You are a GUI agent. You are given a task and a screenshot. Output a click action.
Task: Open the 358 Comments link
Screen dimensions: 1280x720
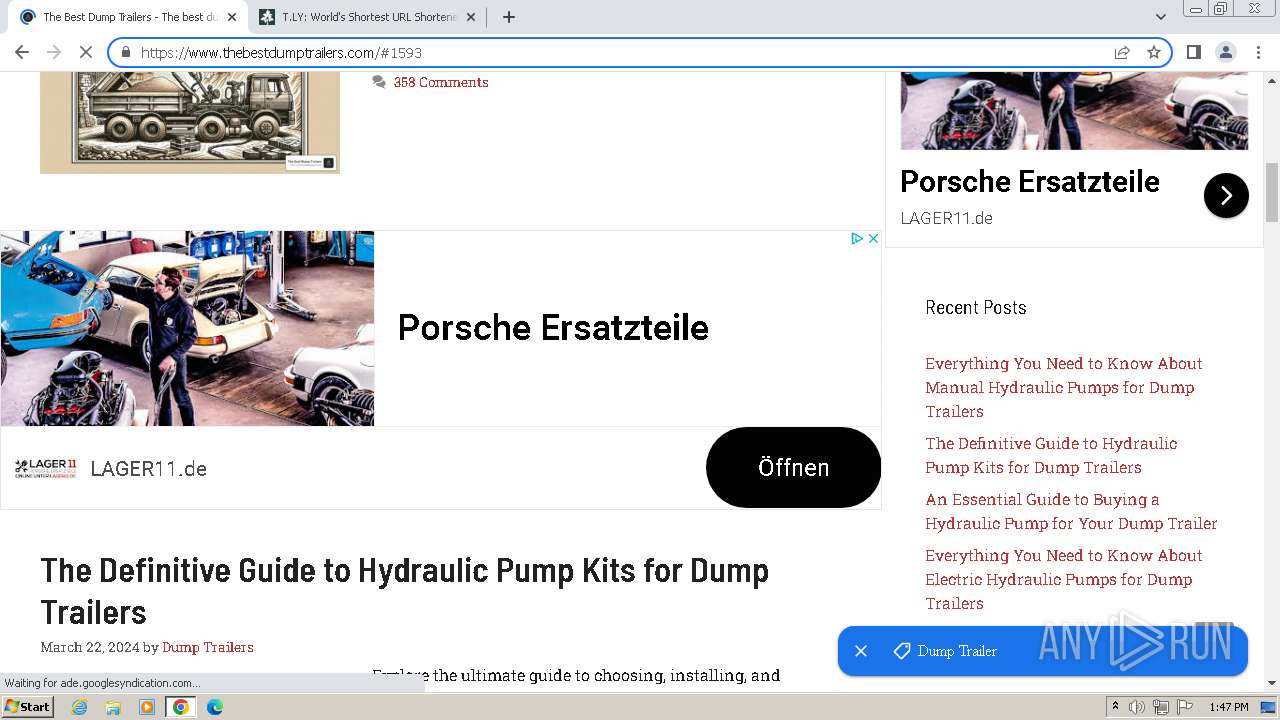(441, 82)
